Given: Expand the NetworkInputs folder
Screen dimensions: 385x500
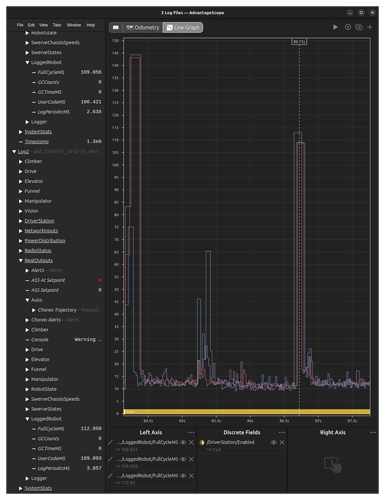Looking at the screenshot, I should [x=21, y=231].
